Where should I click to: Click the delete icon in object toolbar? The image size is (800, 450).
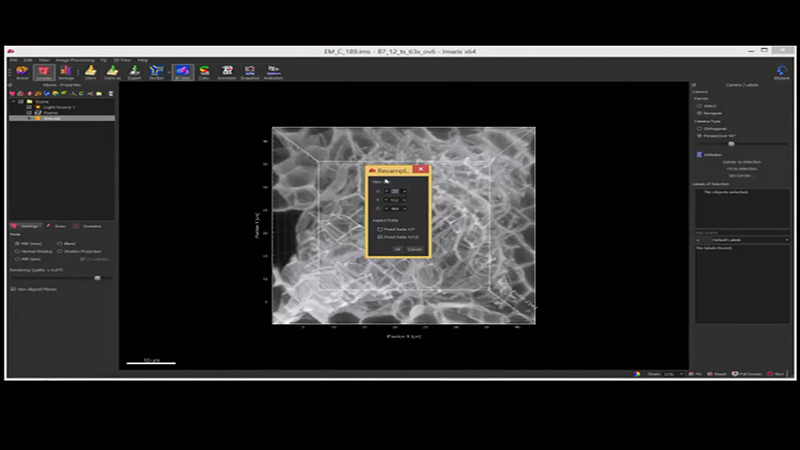[x=111, y=93]
